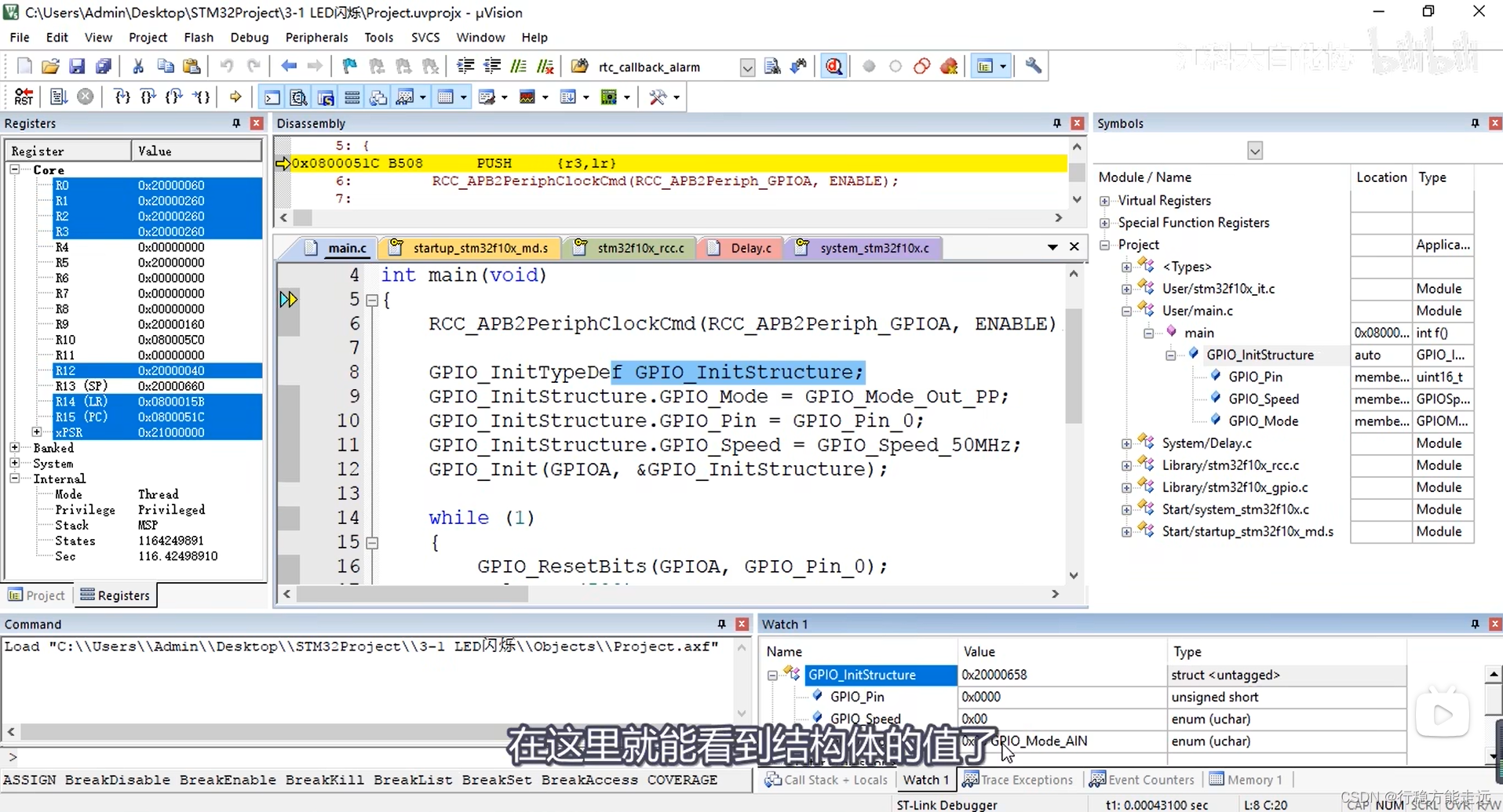Toggle the Disassembly Window button
Viewport: 1503px width, 812px height.
pos(298,97)
